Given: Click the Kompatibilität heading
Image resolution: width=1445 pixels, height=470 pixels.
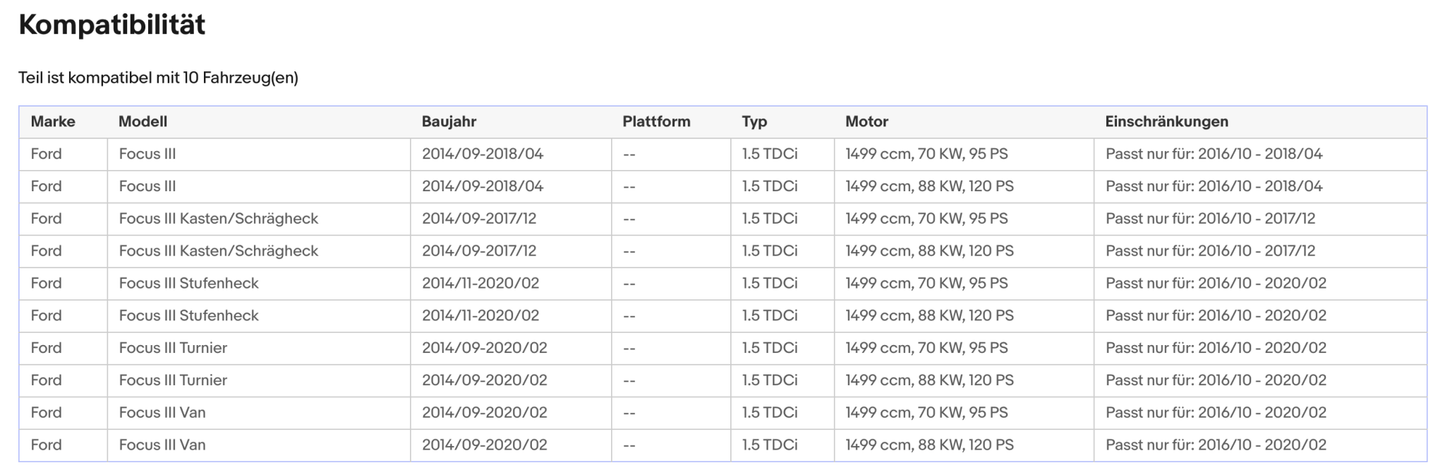Looking at the screenshot, I should [x=112, y=26].
